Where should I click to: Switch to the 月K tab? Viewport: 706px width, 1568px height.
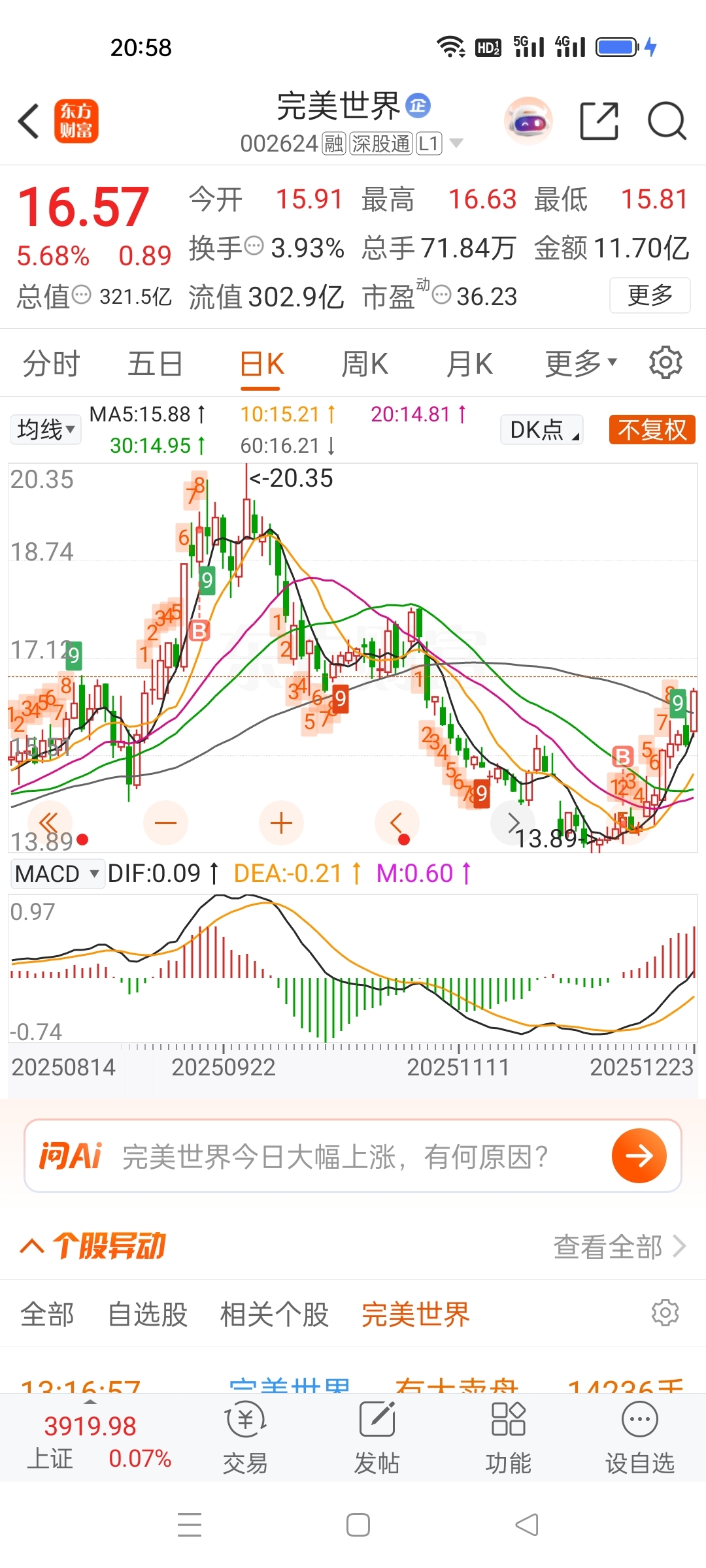tap(469, 364)
